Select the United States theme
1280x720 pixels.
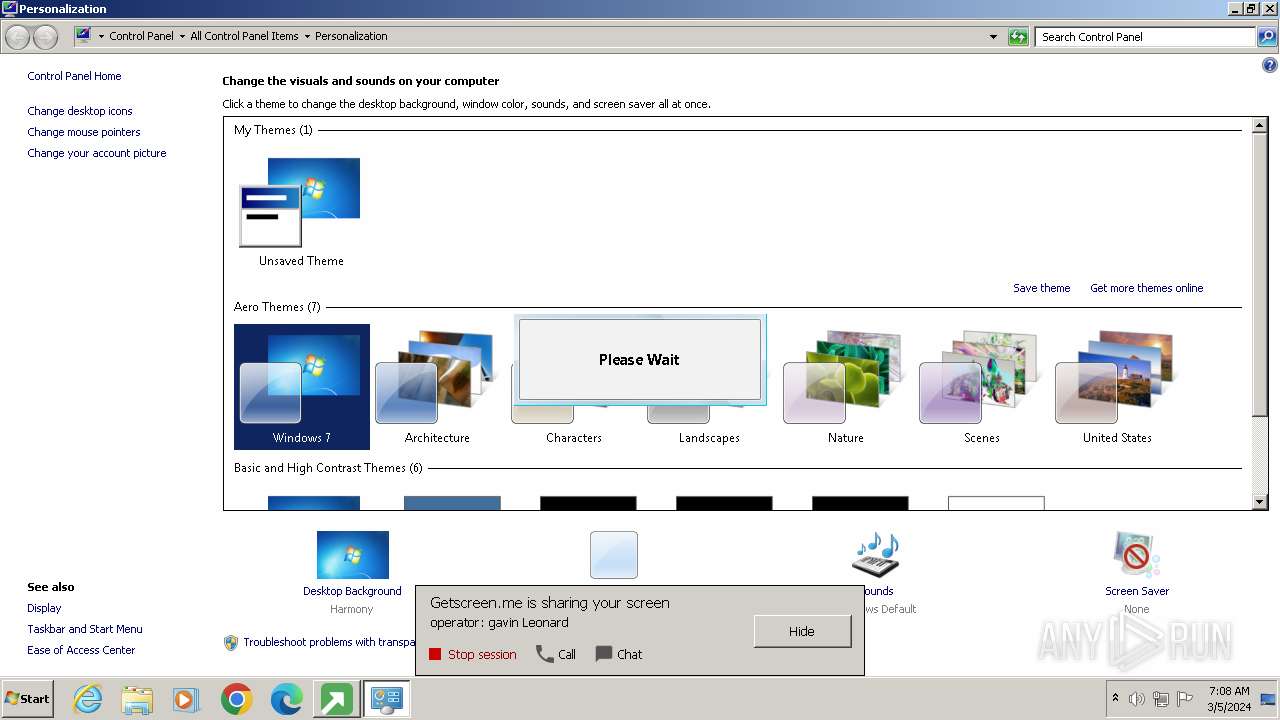point(1117,386)
